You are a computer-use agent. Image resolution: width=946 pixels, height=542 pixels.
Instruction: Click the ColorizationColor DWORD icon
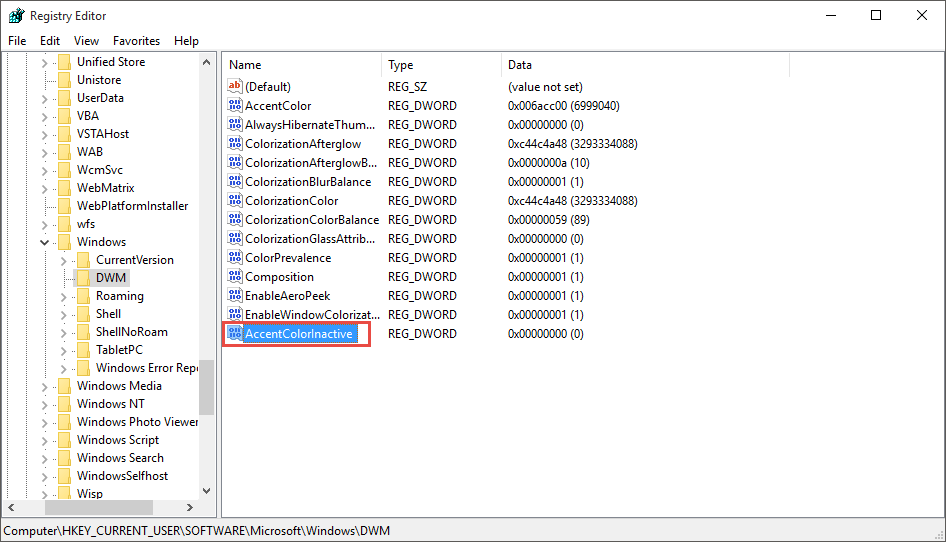pos(235,200)
